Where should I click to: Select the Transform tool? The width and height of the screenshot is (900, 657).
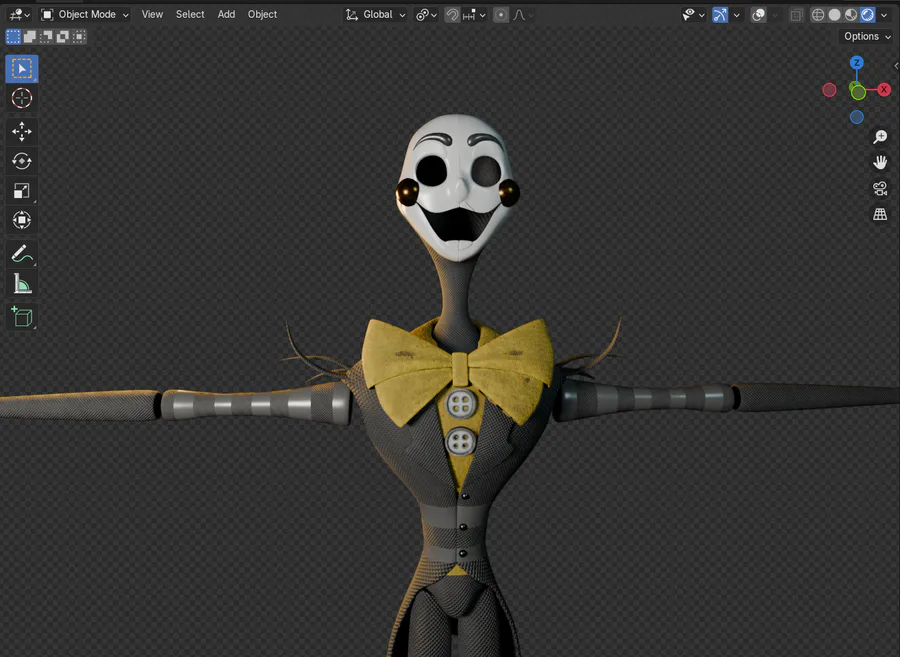[x=22, y=220]
